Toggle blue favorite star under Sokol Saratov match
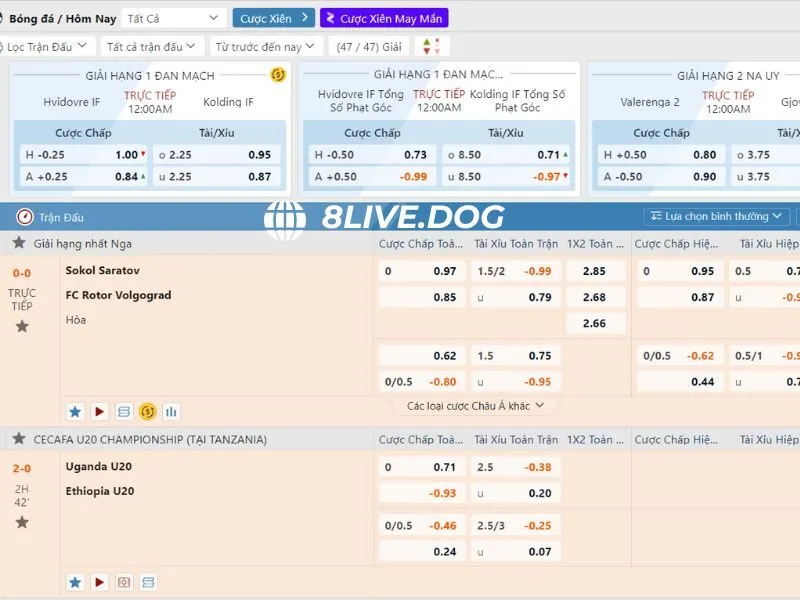 click(75, 411)
